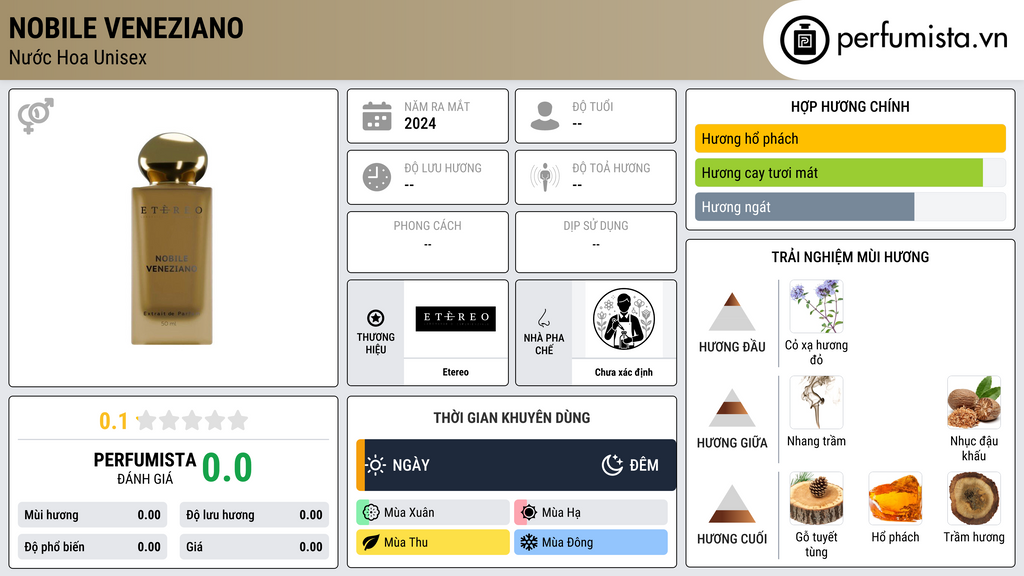Image resolution: width=1024 pixels, height=576 pixels.
Task: Click the Hương đầu pyramid icon
Action: [x=732, y=312]
